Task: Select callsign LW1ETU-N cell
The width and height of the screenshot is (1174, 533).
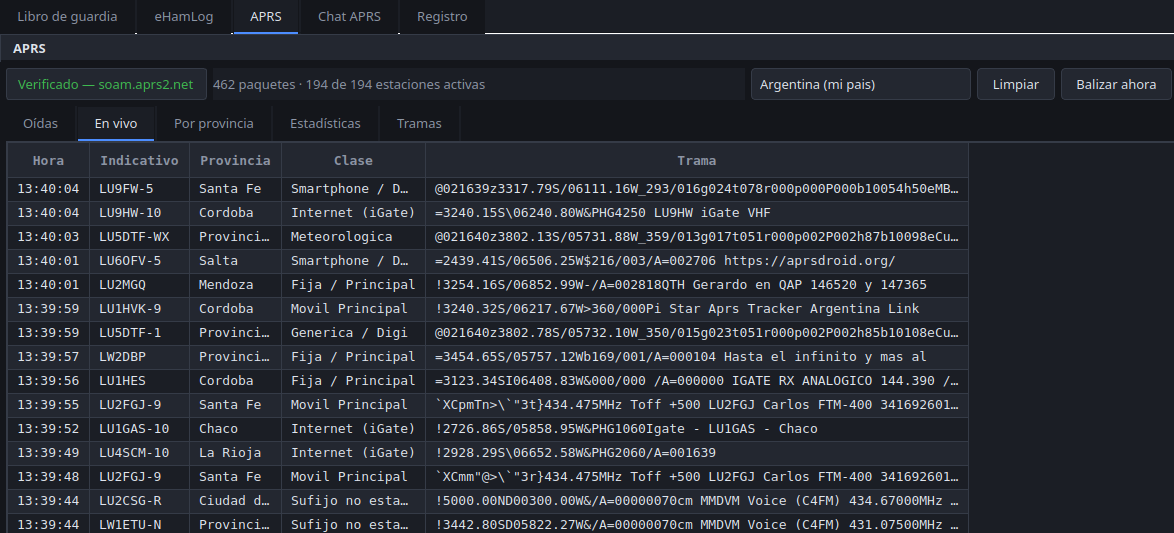Action: click(x=139, y=524)
